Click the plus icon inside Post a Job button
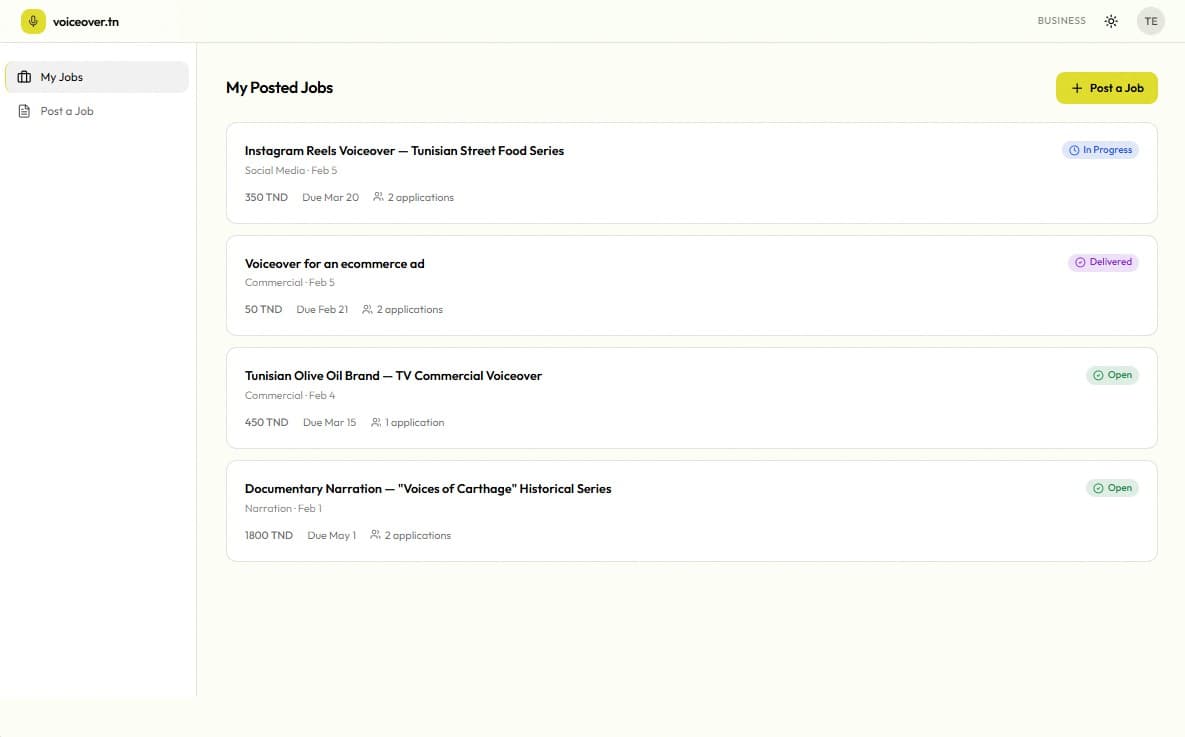The image size is (1185, 737). point(1075,88)
